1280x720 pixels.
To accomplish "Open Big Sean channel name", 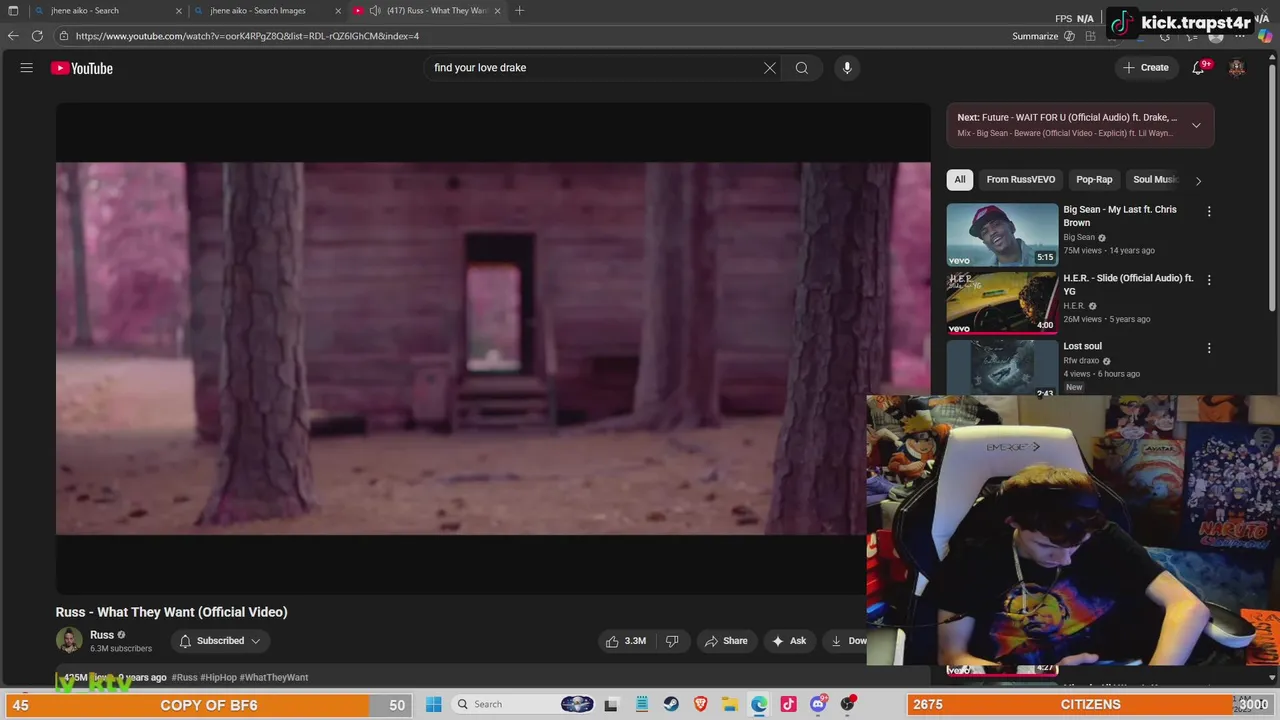I will 1079,237.
